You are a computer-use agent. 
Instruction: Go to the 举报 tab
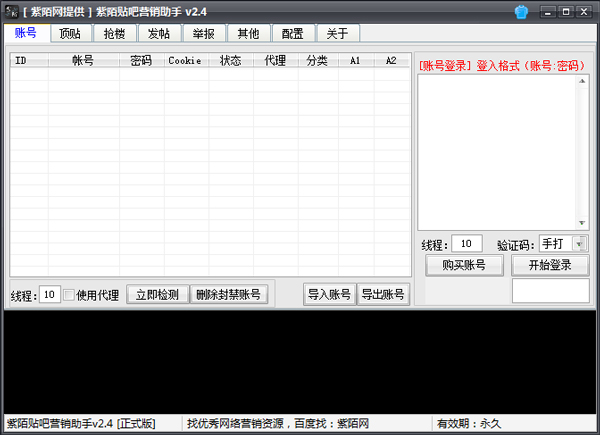pos(202,33)
